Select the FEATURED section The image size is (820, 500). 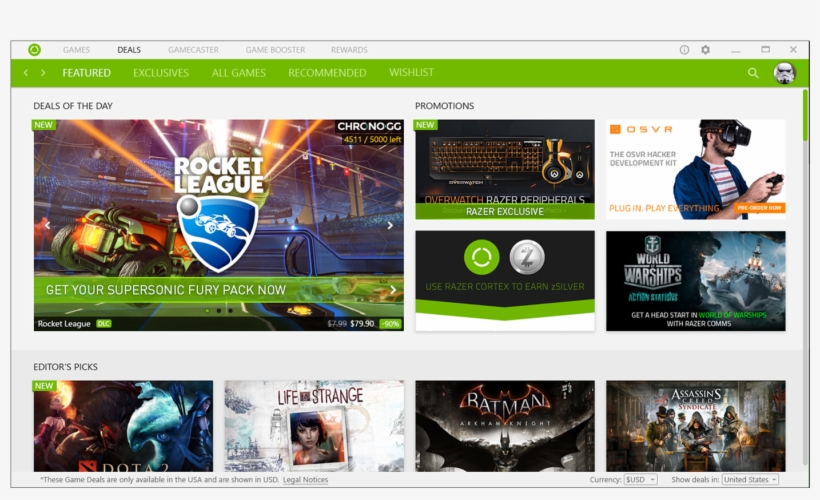(86, 73)
